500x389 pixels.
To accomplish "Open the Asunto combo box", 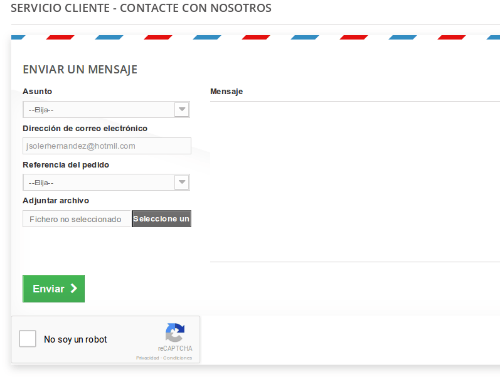I will pyautogui.click(x=106, y=109).
